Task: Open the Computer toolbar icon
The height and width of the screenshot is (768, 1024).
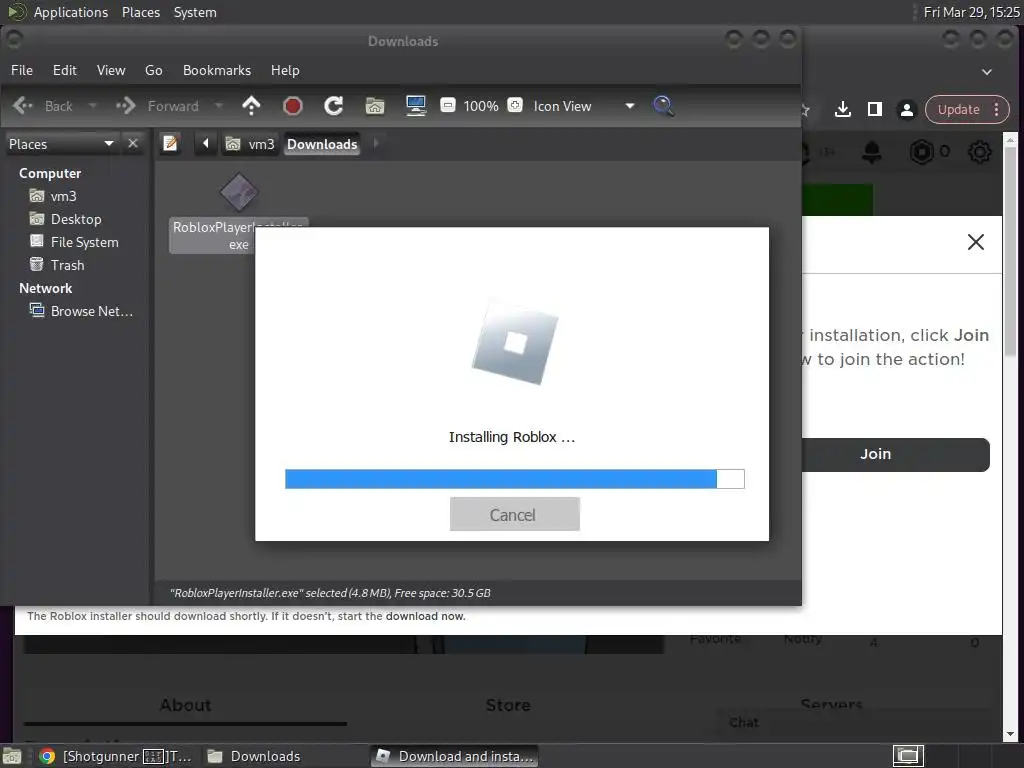Action: coord(416,106)
